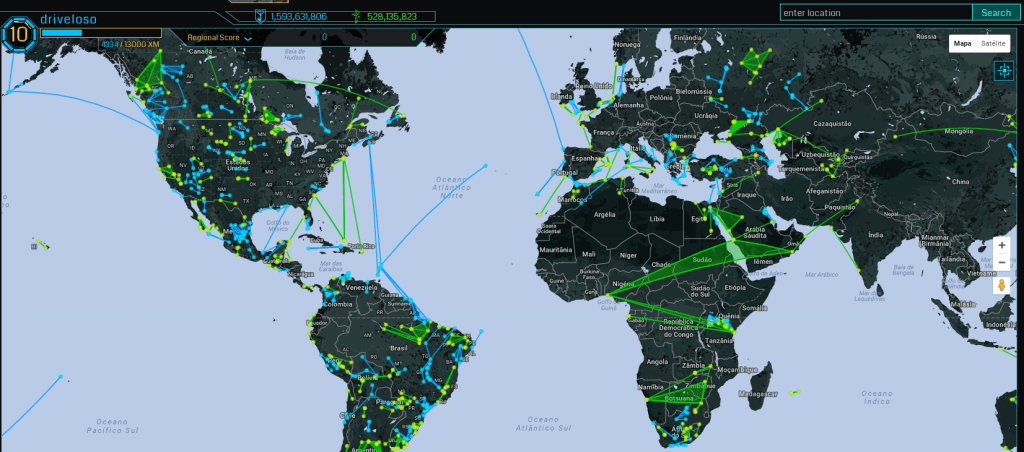Switch to Satélite map view
Viewport: 1024px width, 452px height.
[x=993, y=44]
